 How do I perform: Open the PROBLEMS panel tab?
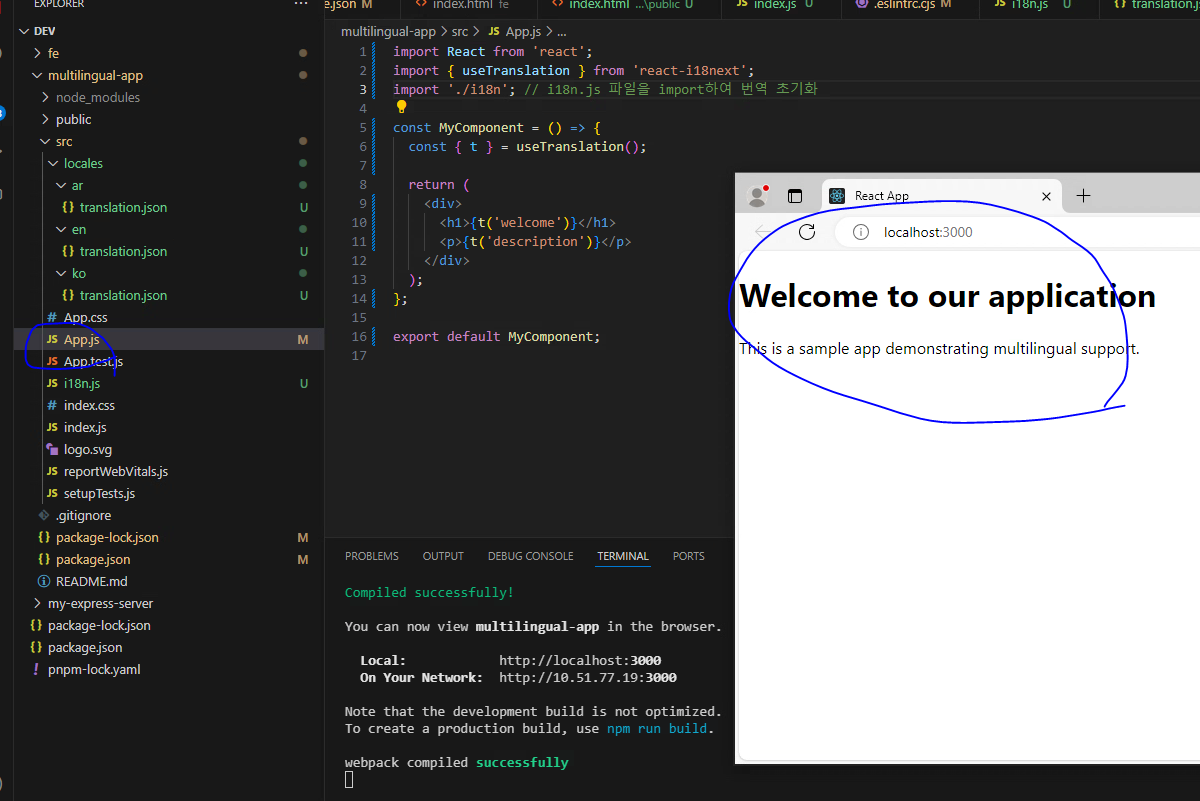coord(371,556)
